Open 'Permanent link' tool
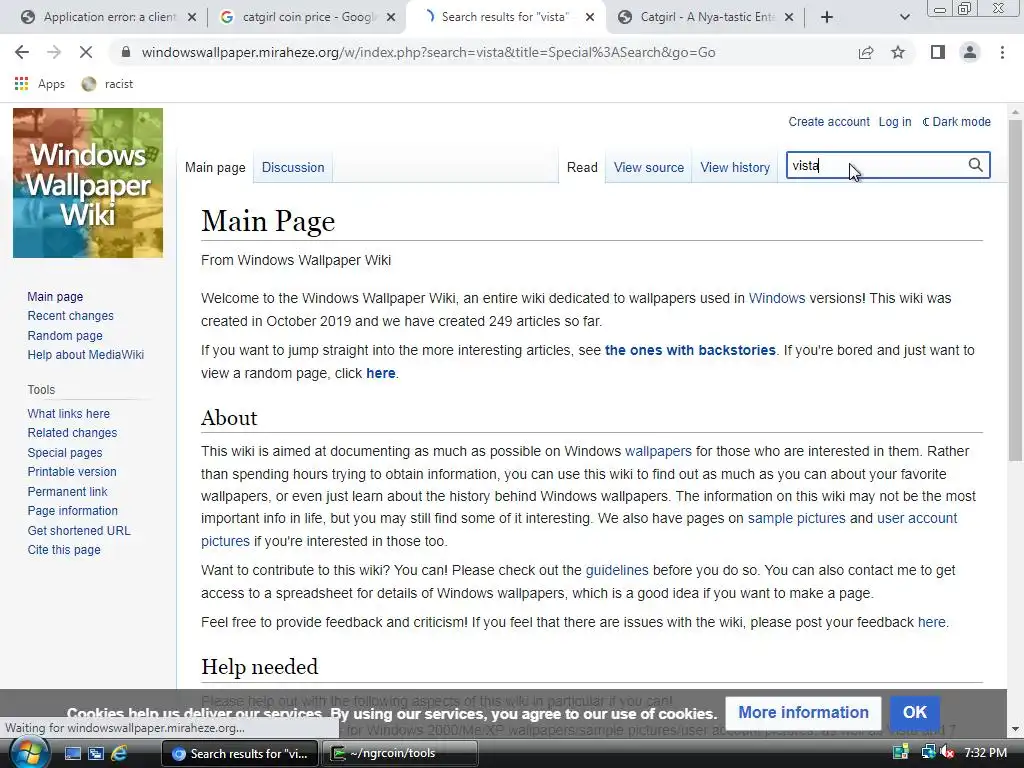The image size is (1024, 768). coord(67,491)
